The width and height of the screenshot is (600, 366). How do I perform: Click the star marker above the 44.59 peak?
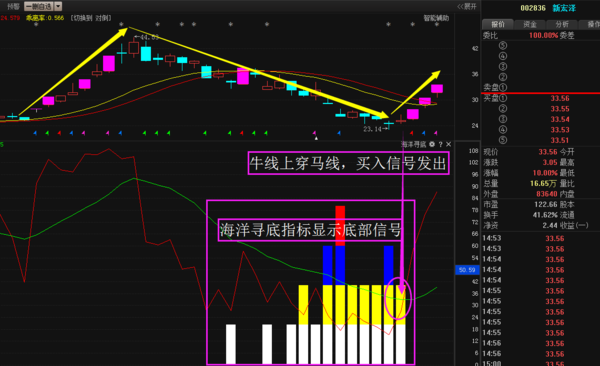click(x=121, y=24)
